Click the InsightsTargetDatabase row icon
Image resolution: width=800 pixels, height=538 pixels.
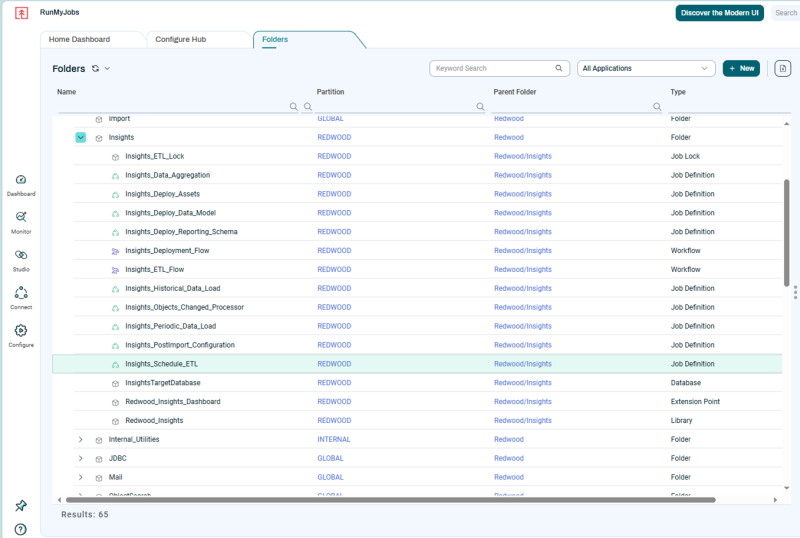[x=115, y=383]
